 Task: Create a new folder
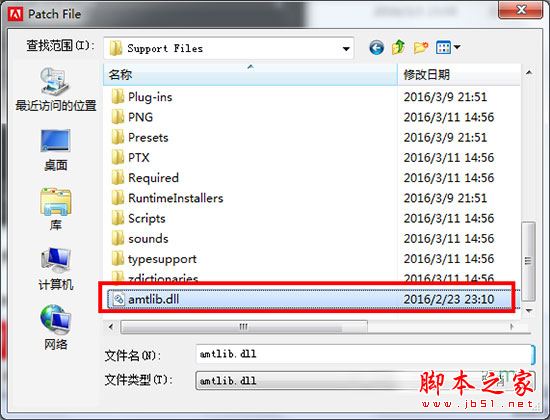pyautogui.click(x=421, y=47)
